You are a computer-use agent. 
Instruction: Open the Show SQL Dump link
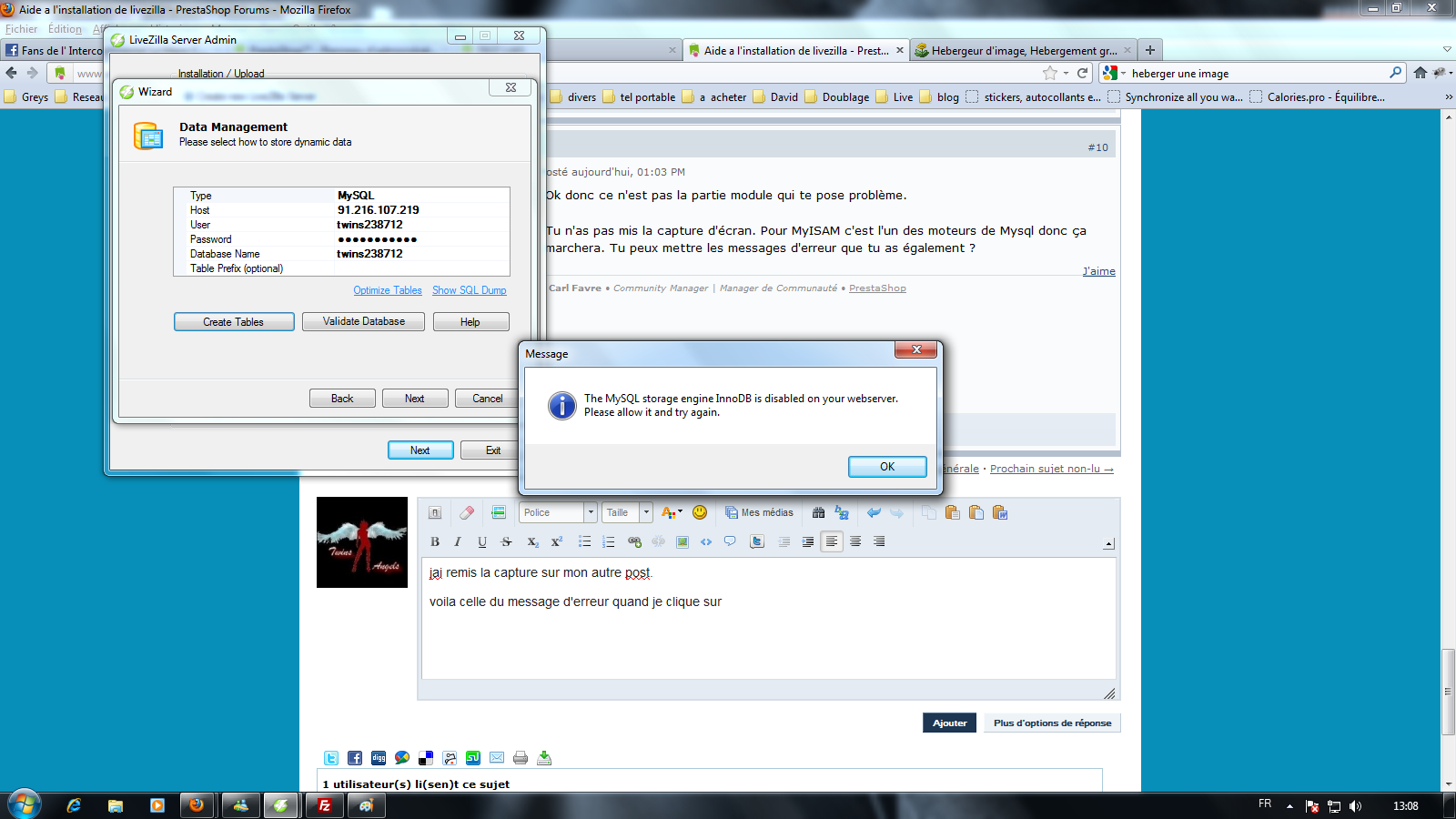470,290
